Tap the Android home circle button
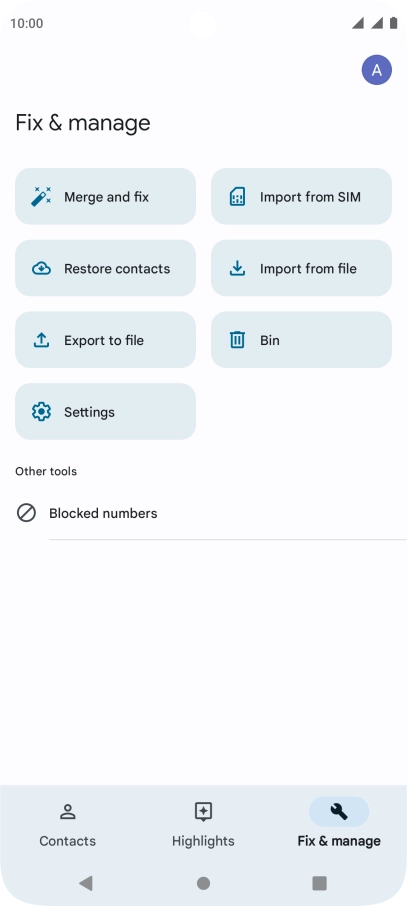This screenshot has height=906, width=407. click(x=203, y=883)
